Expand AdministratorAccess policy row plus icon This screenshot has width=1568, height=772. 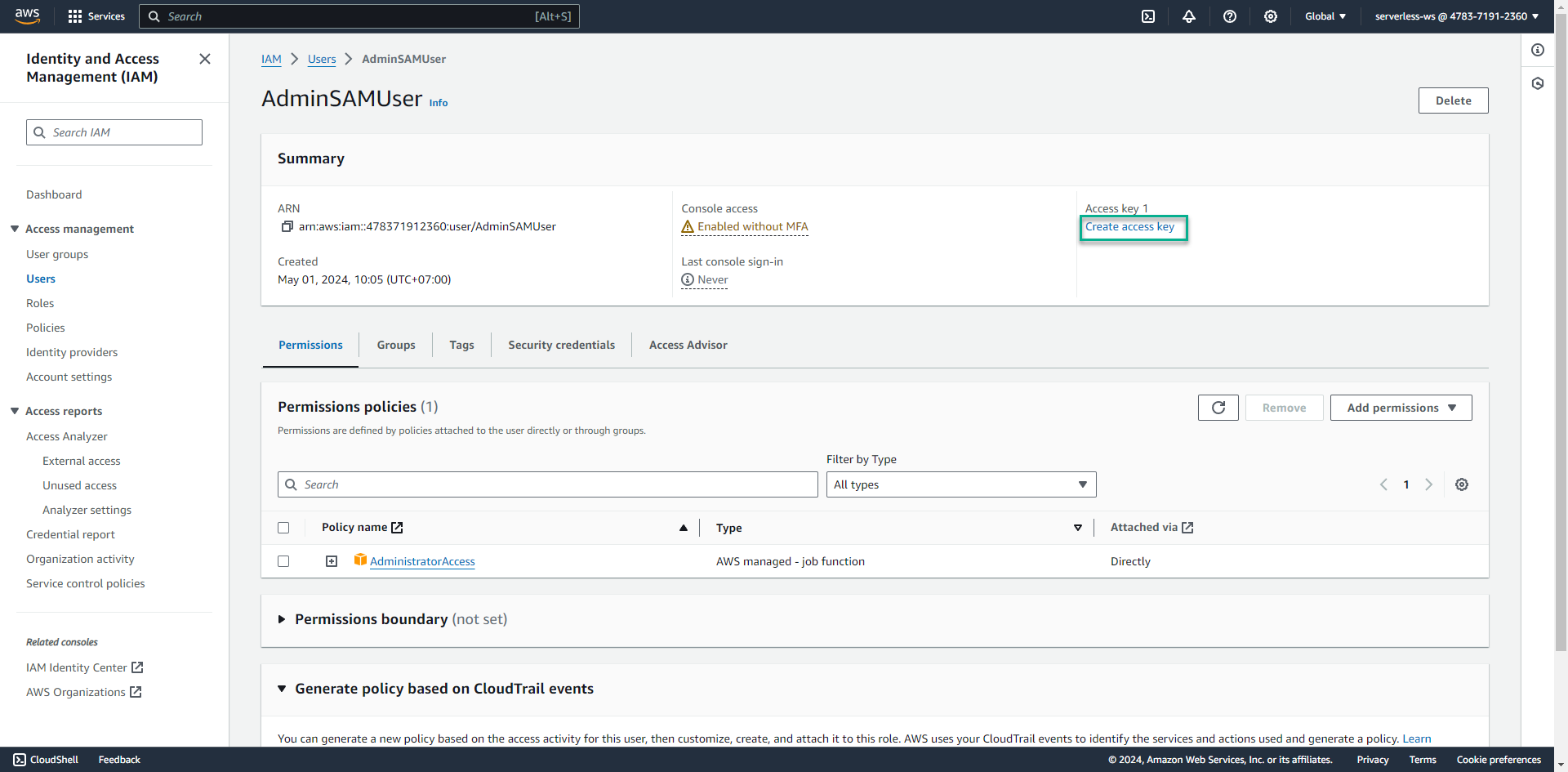pyautogui.click(x=332, y=561)
